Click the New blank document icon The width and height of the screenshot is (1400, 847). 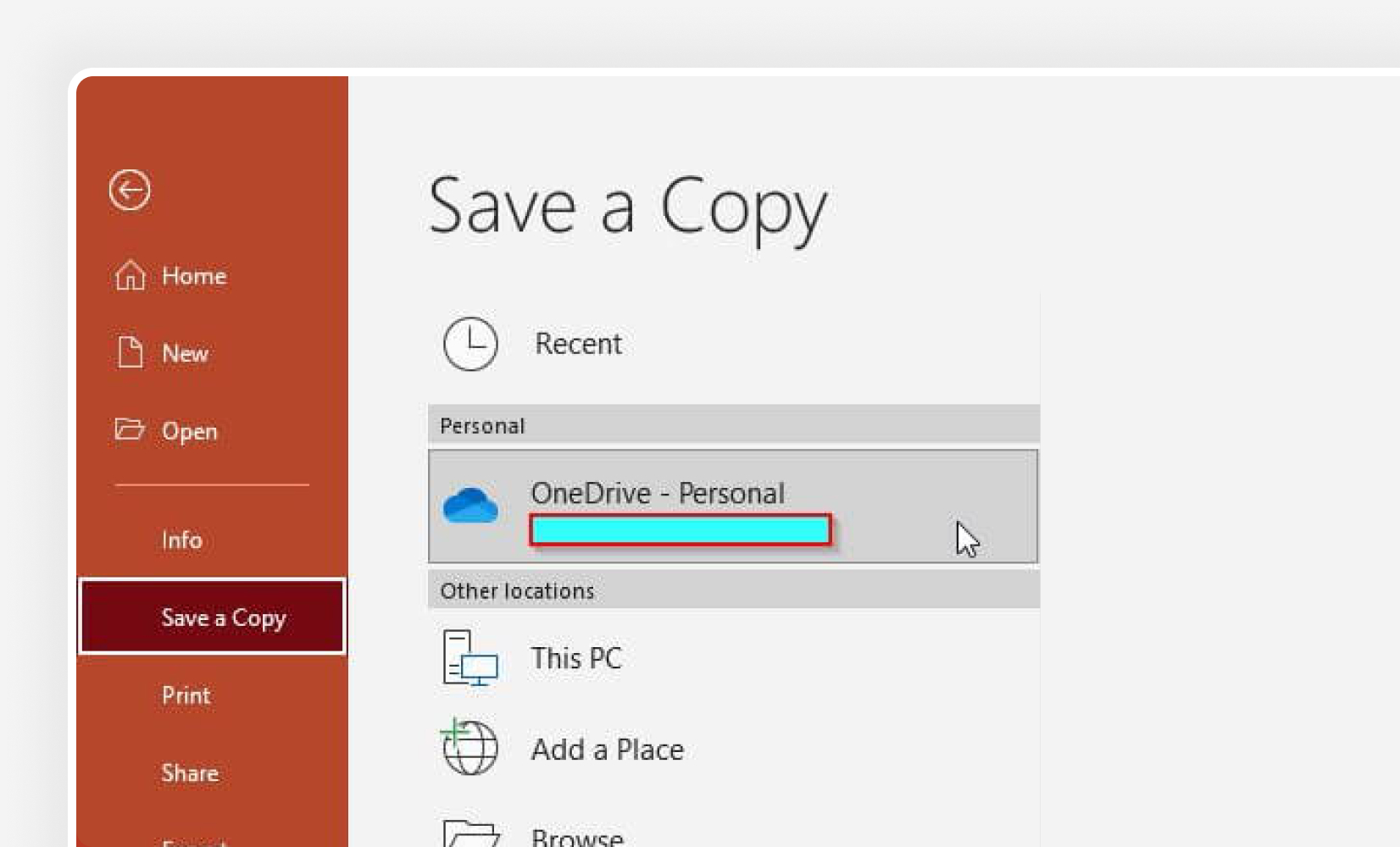[130, 352]
